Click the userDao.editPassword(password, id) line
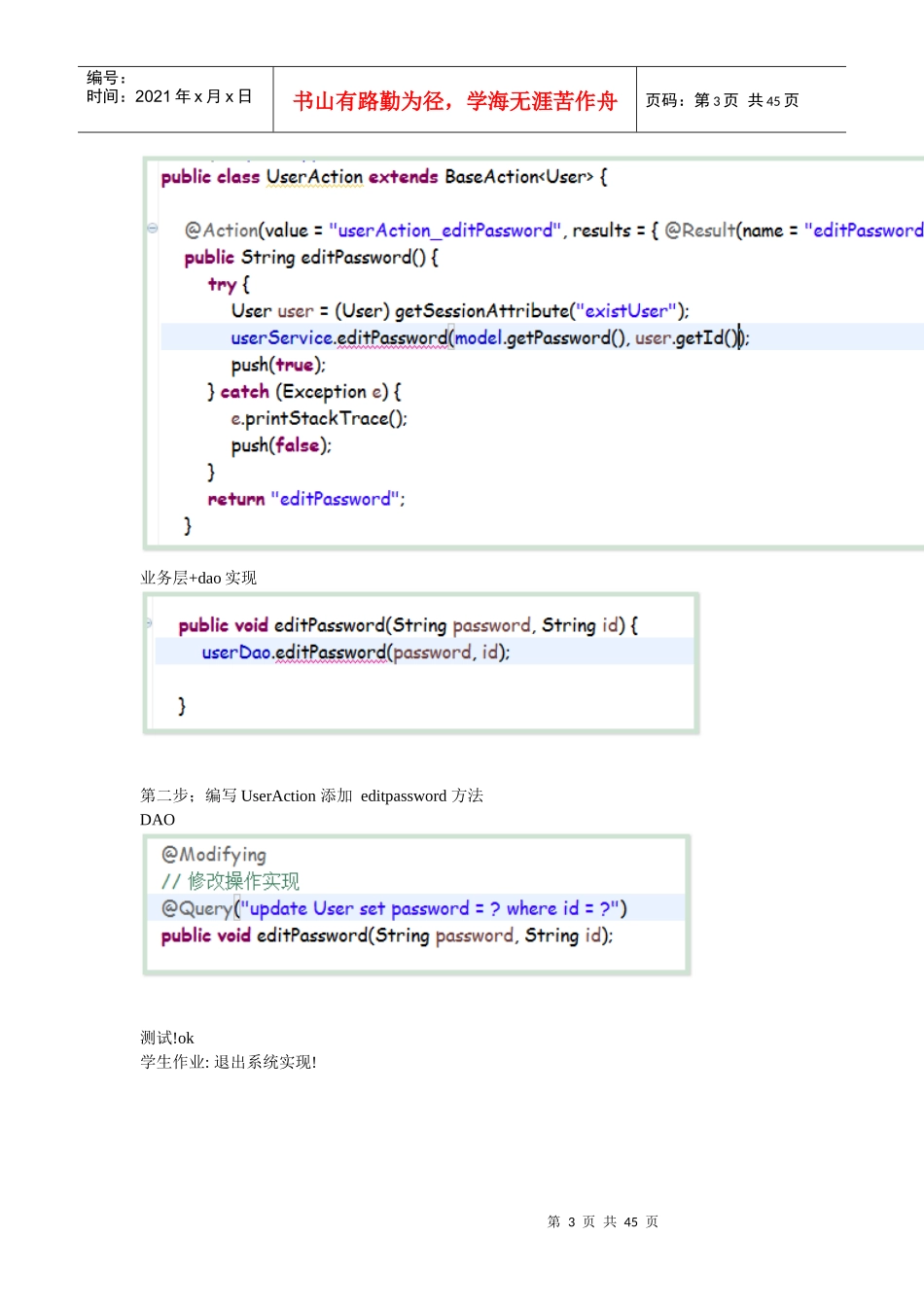Screen dimensions: 924x1307 [x=356, y=652]
